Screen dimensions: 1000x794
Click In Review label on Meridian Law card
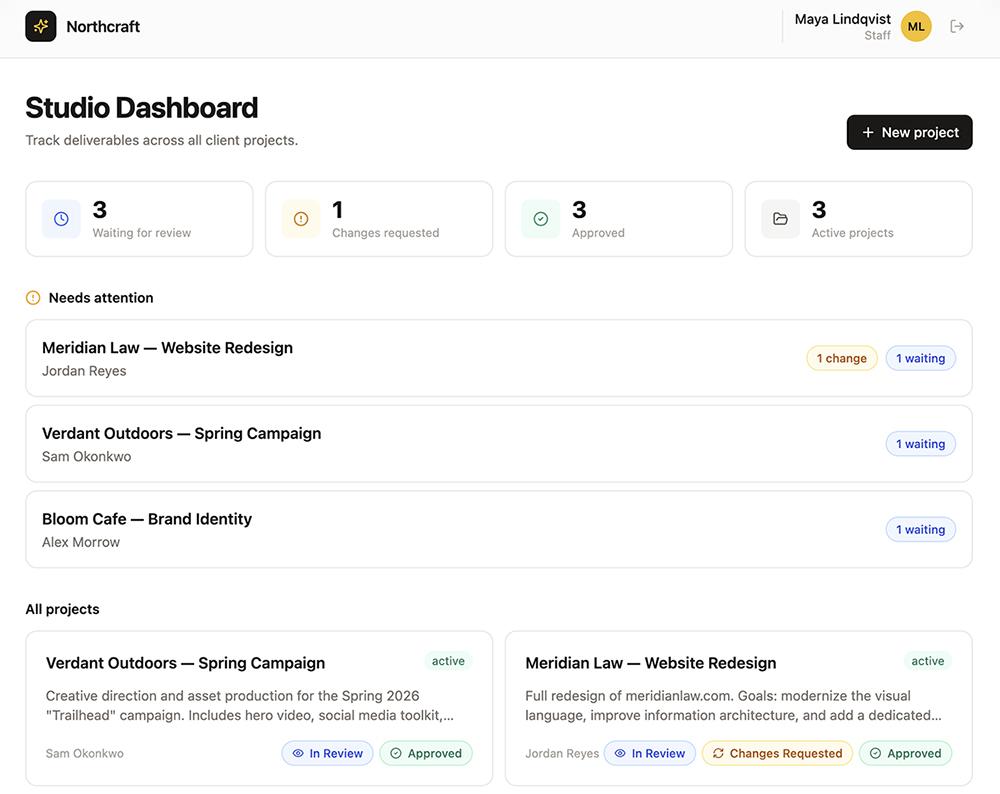(x=649, y=753)
